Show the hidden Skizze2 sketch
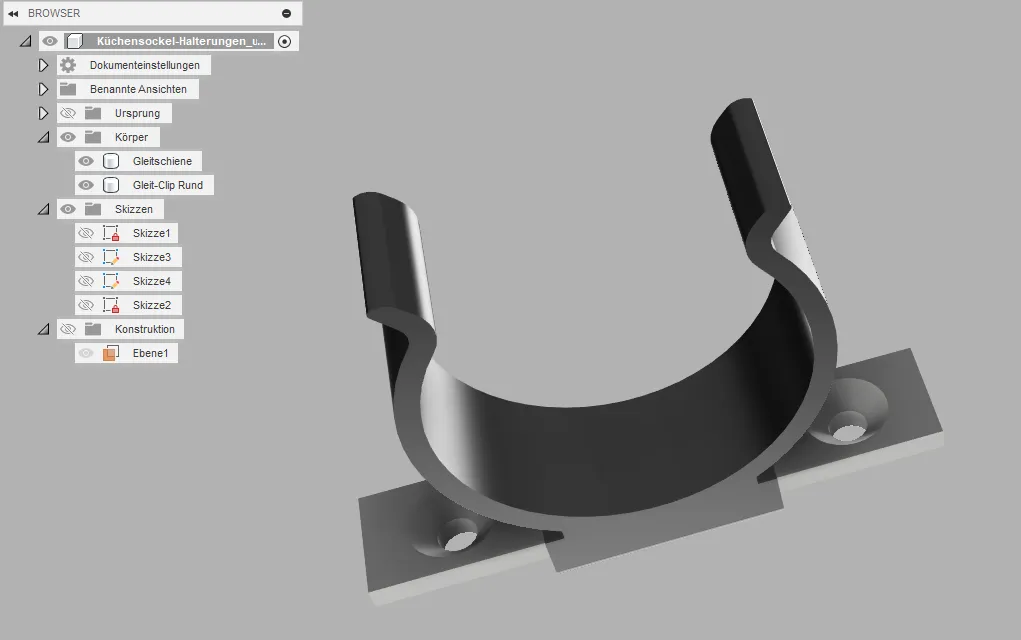The width and height of the screenshot is (1021, 640). click(86, 305)
